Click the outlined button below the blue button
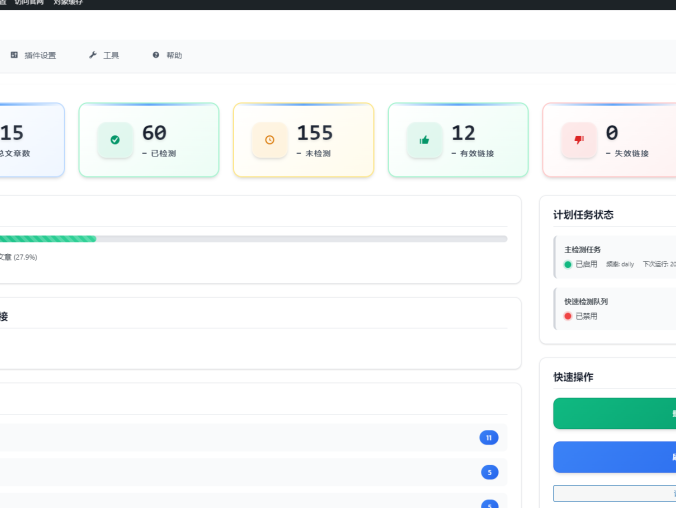The width and height of the screenshot is (676, 508). click(614, 493)
